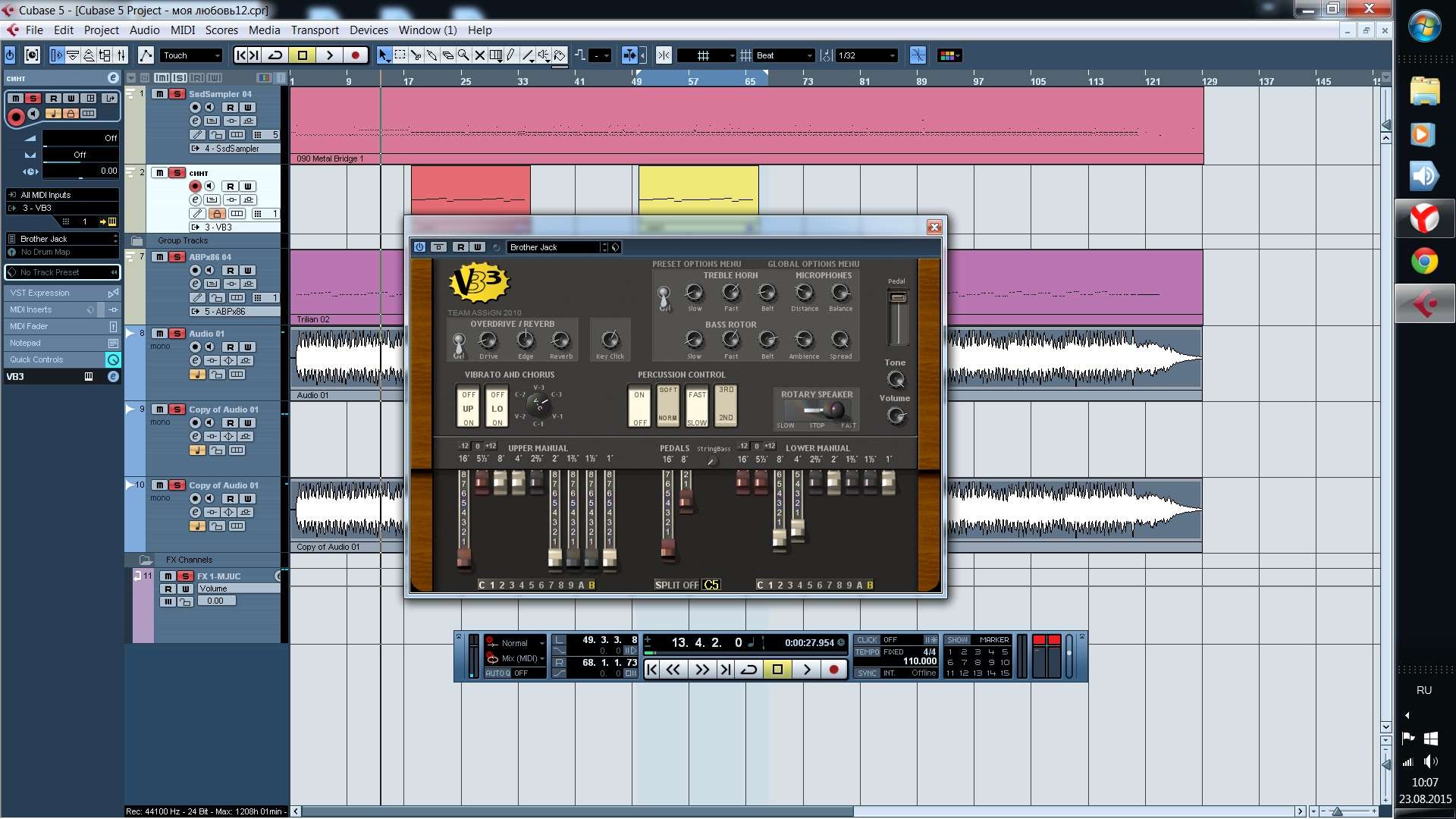The height and width of the screenshot is (819, 1456).
Task: Open the Notepad inspector section
Action: (62, 343)
